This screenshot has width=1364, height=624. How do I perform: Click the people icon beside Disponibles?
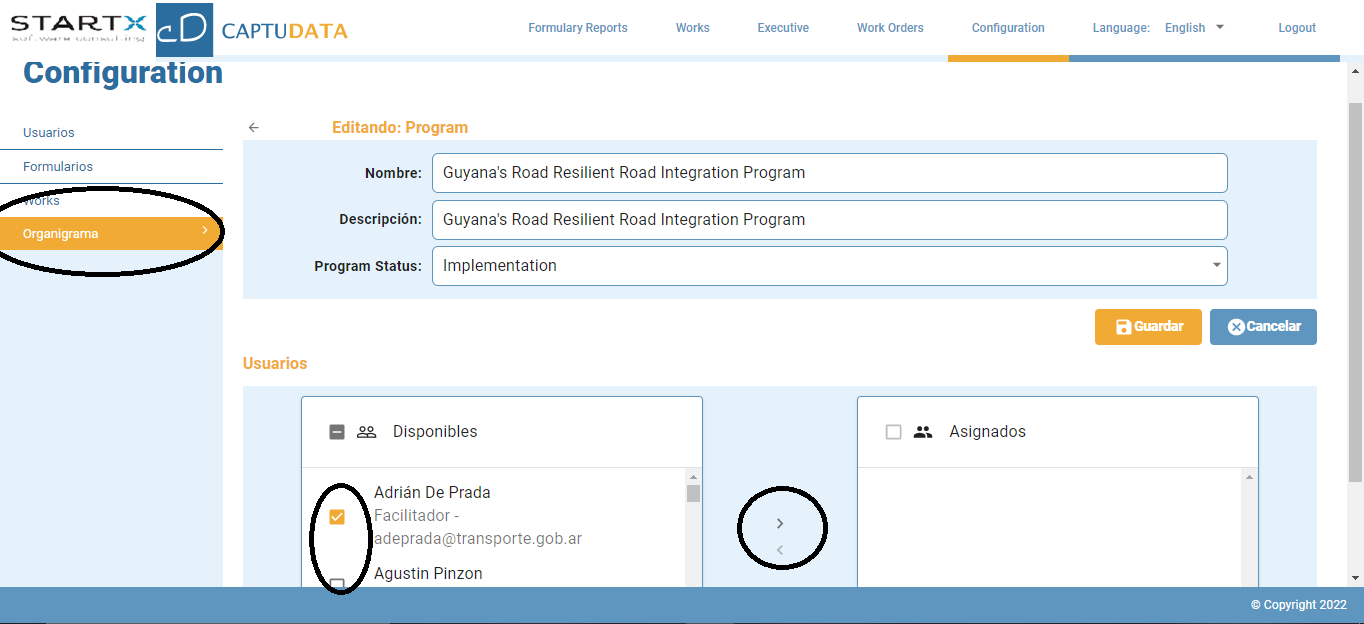(366, 432)
